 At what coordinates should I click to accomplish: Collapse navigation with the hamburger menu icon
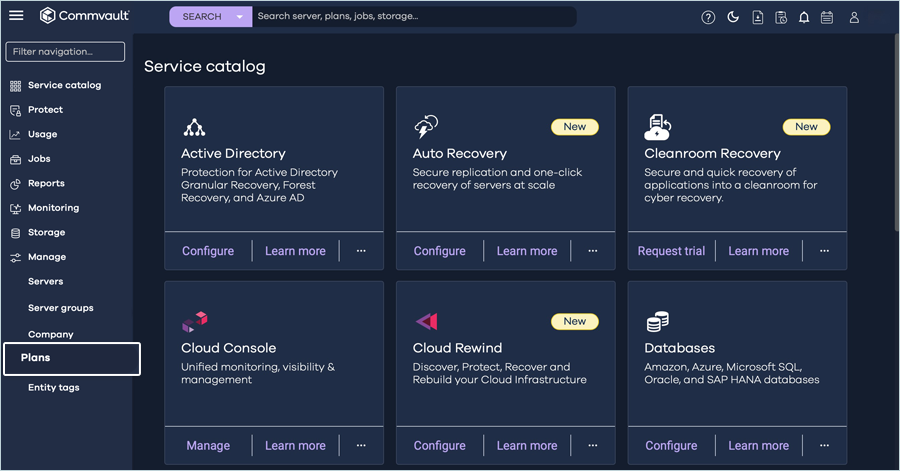click(x=16, y=16)
